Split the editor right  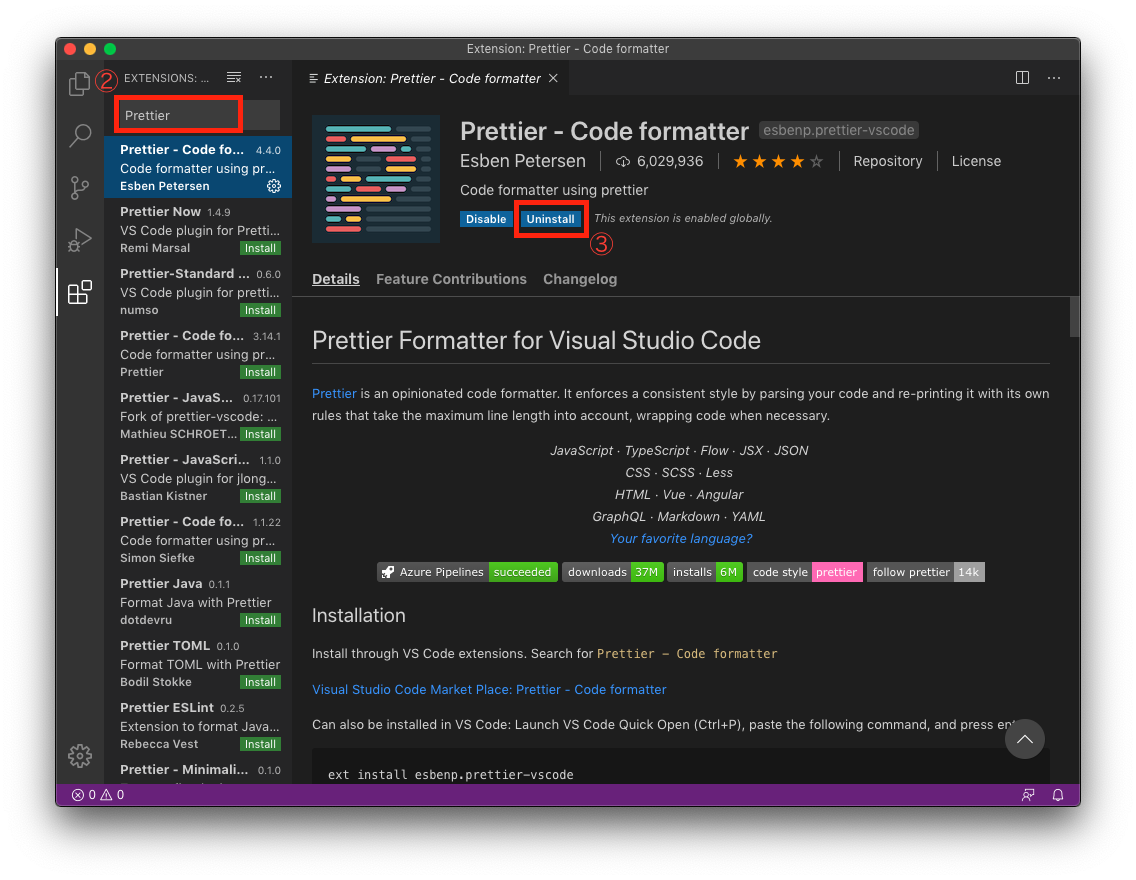(1022, 77)
